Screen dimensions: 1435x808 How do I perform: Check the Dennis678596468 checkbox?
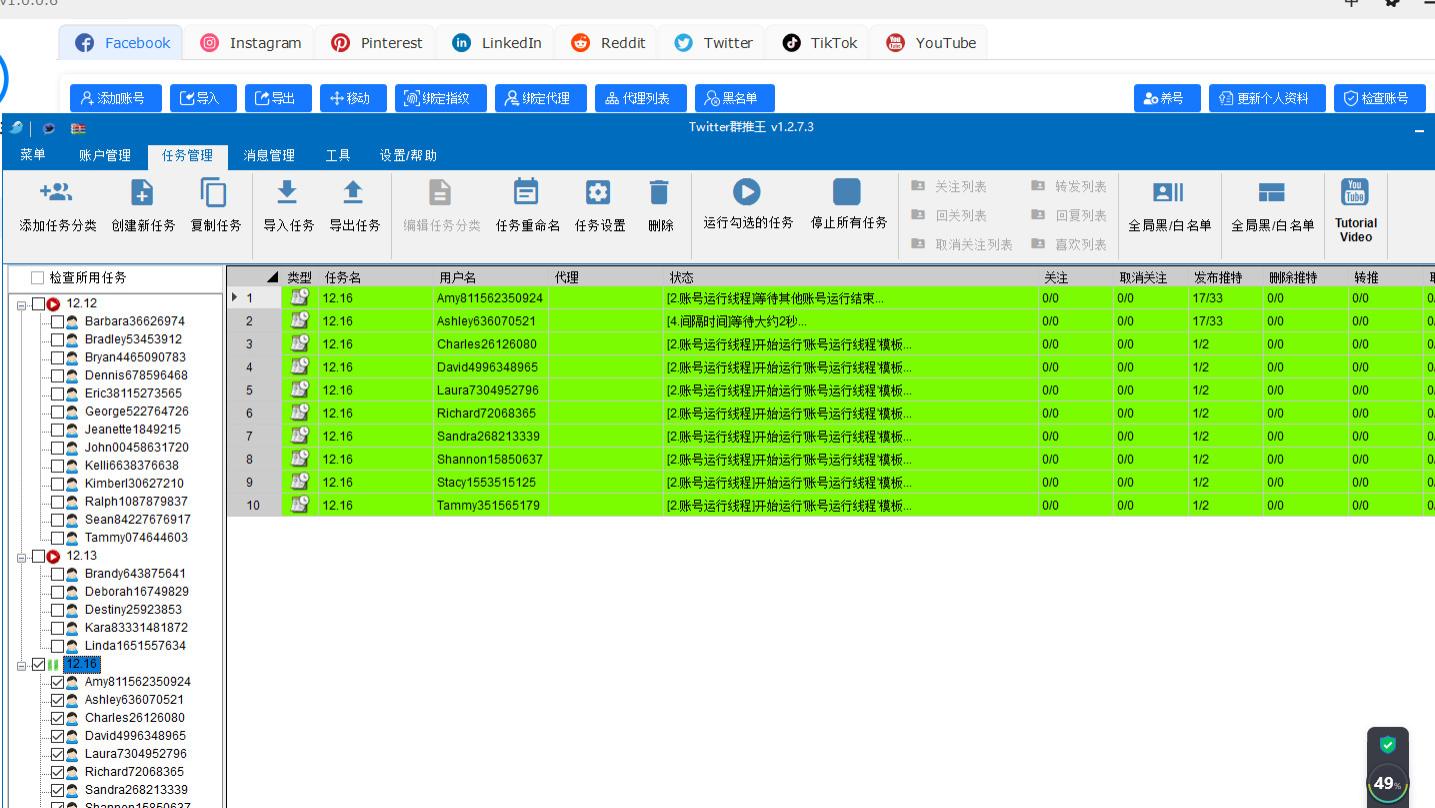57,376
